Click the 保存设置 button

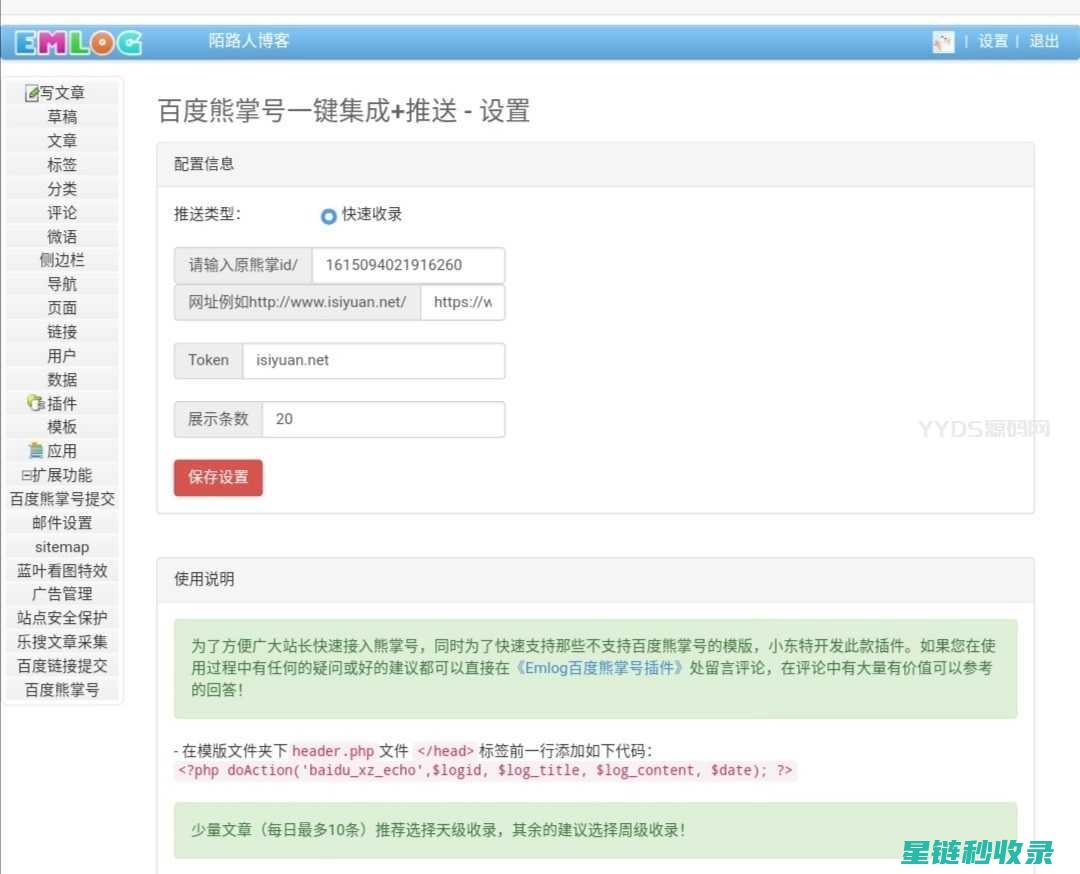click(218, 477)
